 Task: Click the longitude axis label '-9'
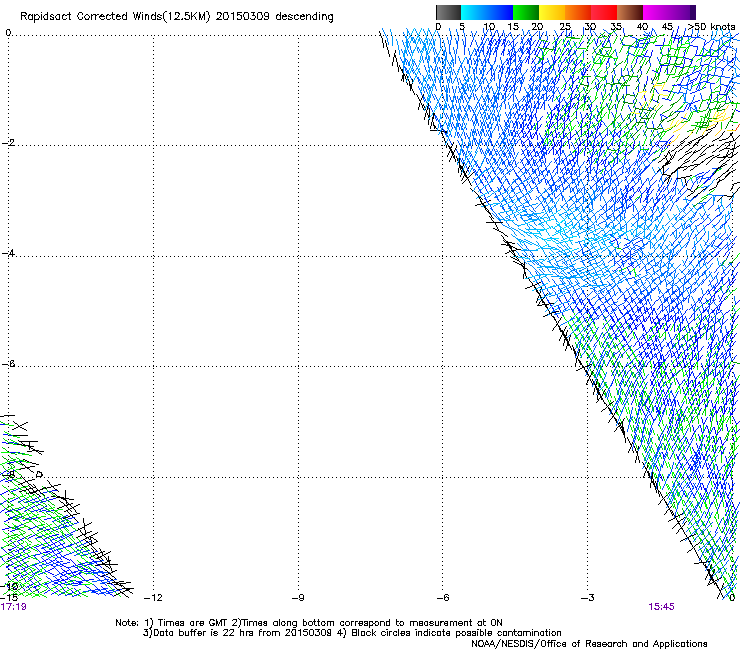tap(298, 598)
